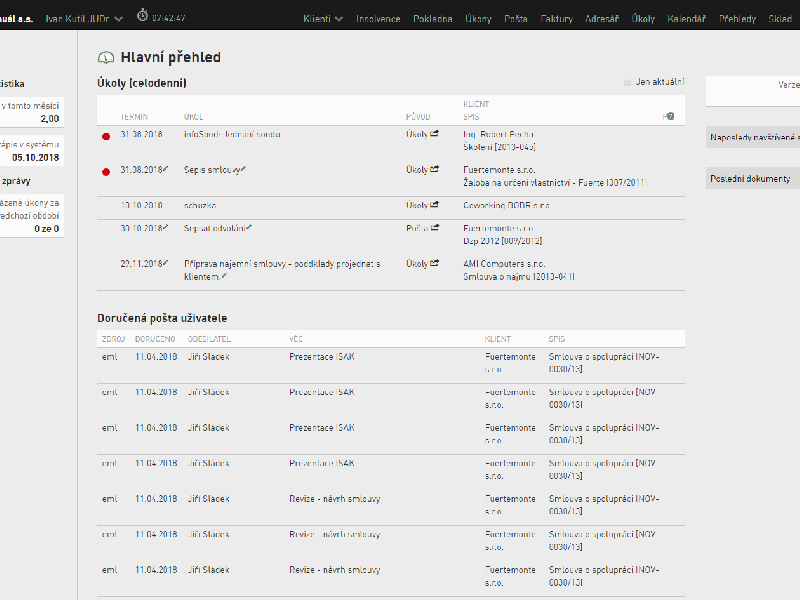
Task: Click the icon in the tasks table header corner
Action: coord(669,116)
